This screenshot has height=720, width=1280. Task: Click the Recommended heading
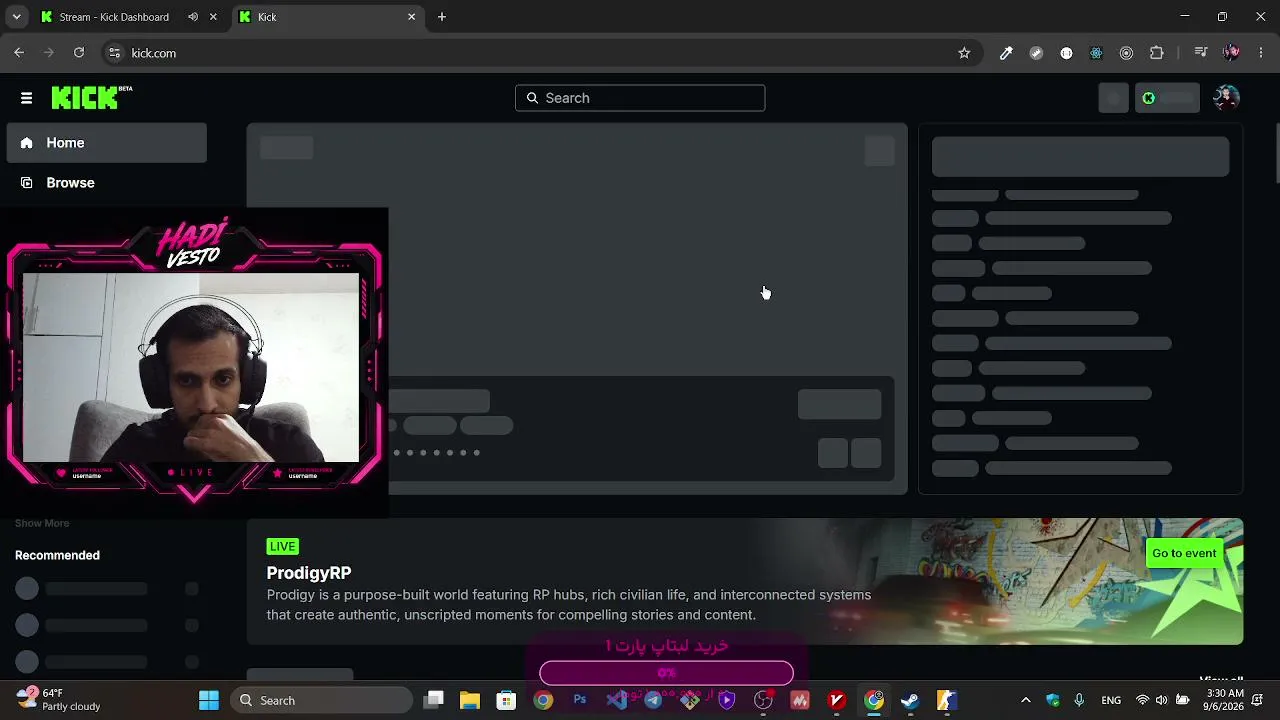[x=57, y=555]
